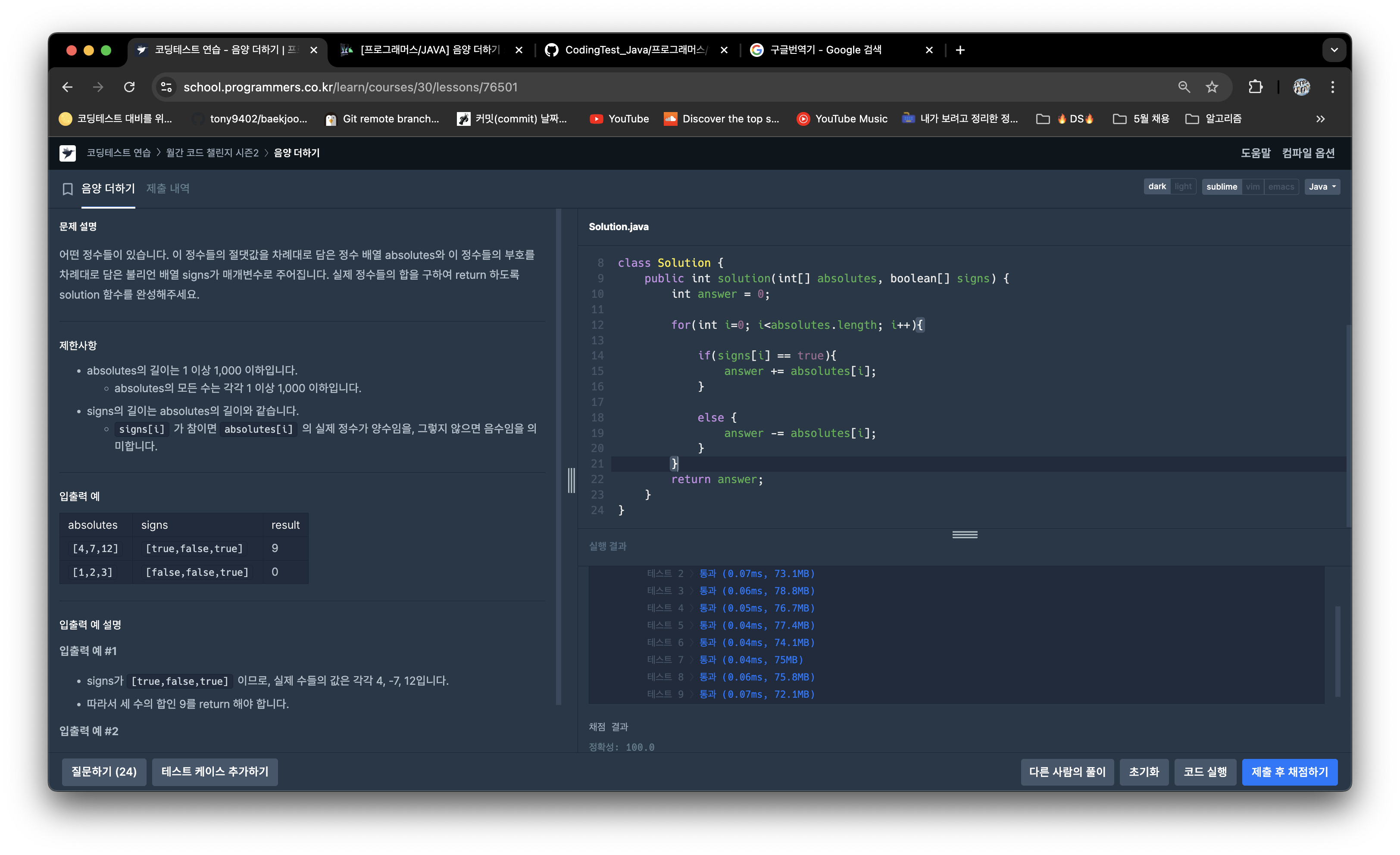The height and width of the screenshot is (855, 1400).
Task: Switch editor theme to dark
Action: point(1157,186)
